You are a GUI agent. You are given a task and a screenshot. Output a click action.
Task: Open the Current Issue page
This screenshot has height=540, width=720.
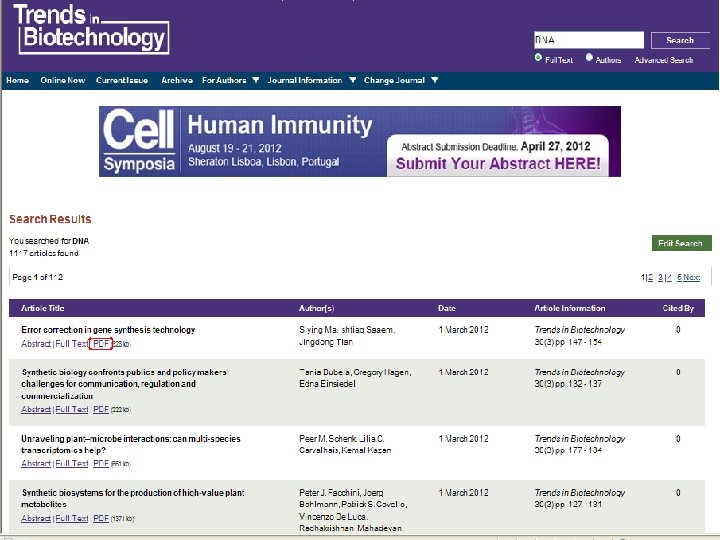123,80
